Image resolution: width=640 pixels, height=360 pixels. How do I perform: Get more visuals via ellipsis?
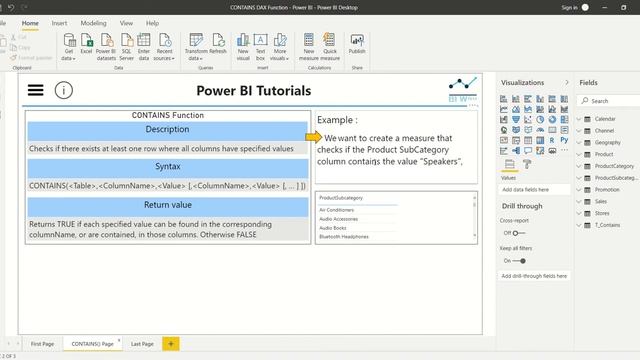click(x=564, y=151)
